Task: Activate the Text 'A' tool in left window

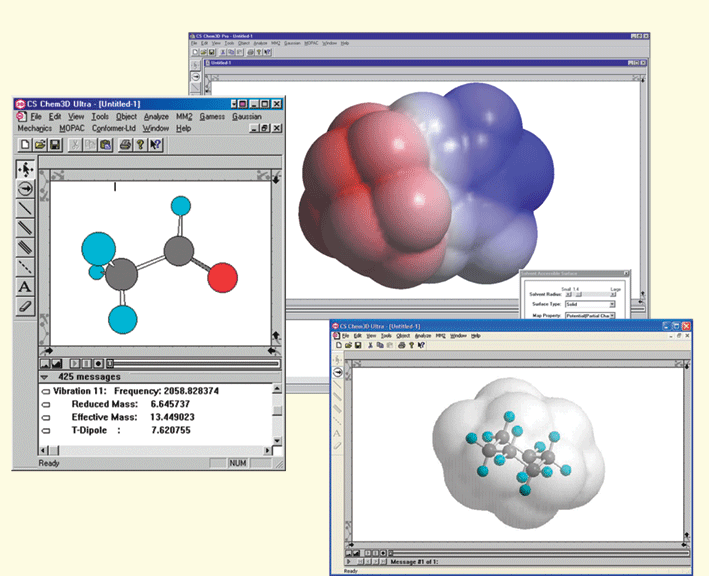Action: click(25, 287)
